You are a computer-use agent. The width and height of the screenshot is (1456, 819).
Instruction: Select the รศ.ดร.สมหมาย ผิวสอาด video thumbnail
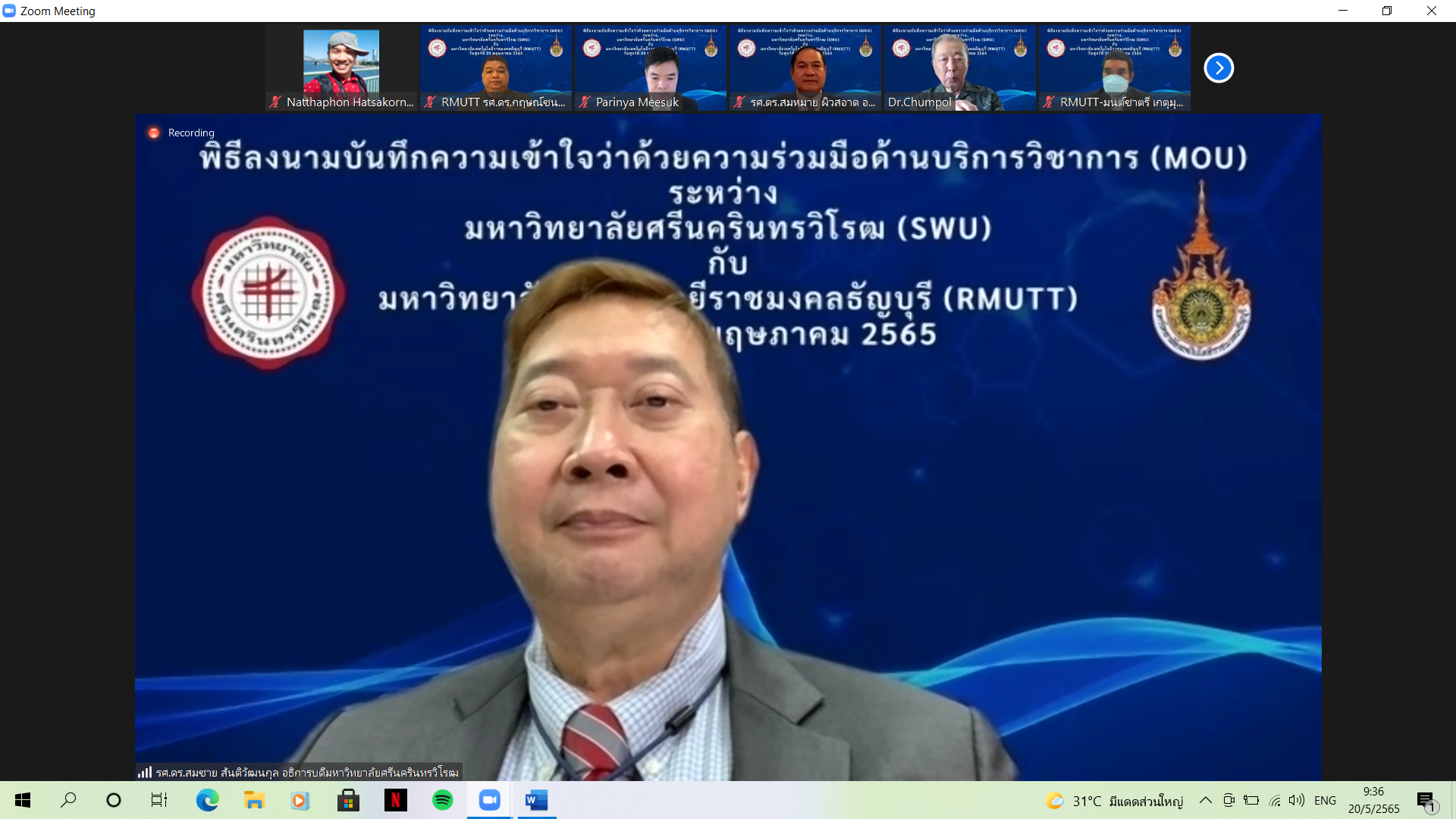pos(805,68)
